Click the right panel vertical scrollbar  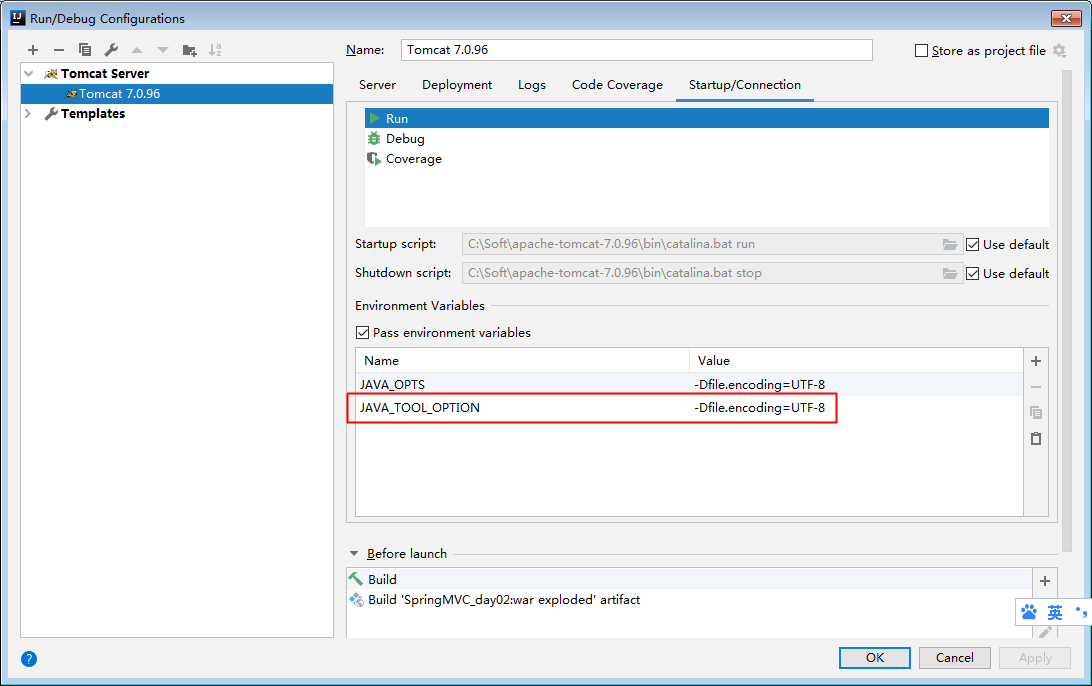tap(1066, 311)
